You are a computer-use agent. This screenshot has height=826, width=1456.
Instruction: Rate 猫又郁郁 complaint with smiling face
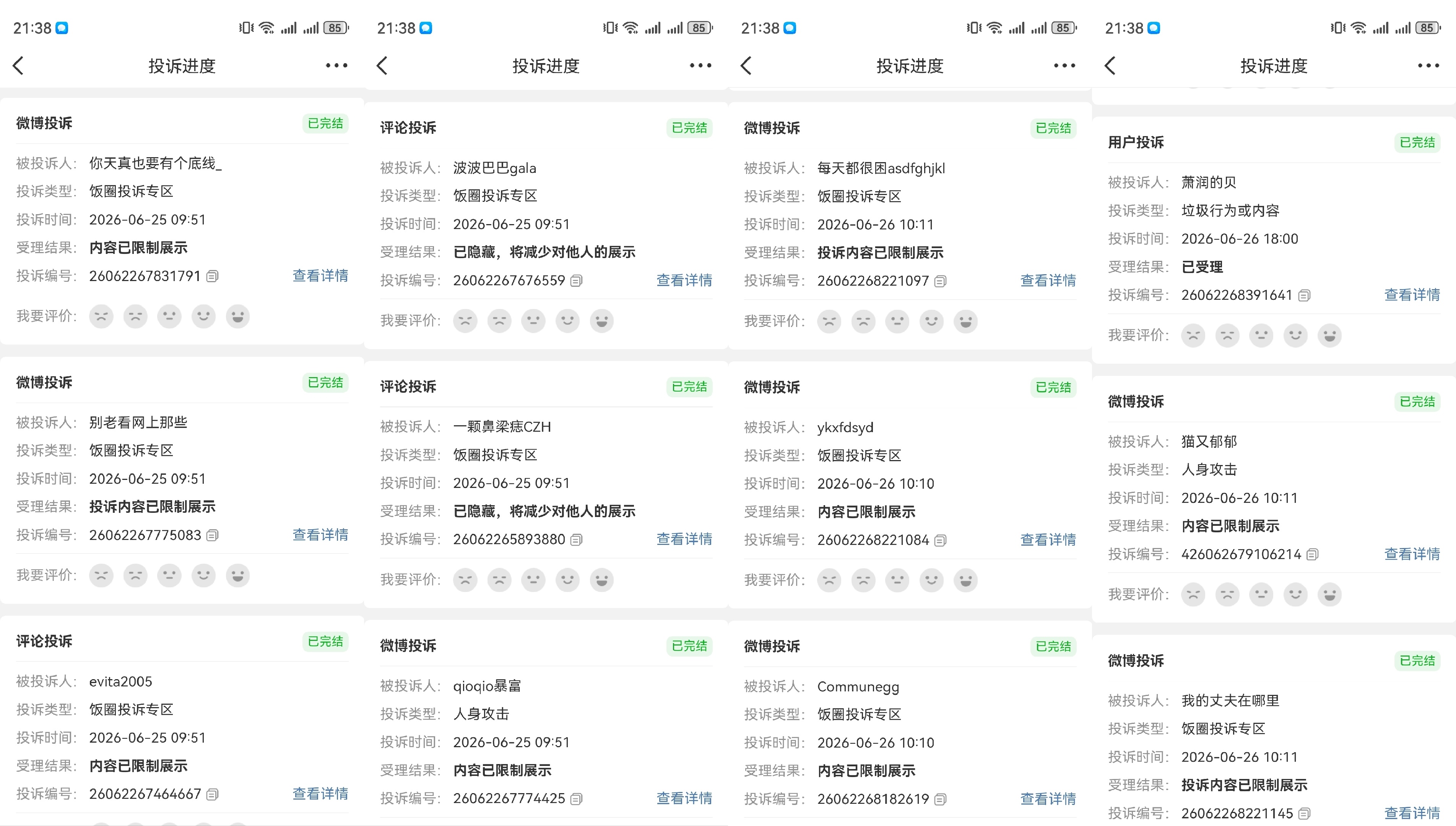[1296, 595]
